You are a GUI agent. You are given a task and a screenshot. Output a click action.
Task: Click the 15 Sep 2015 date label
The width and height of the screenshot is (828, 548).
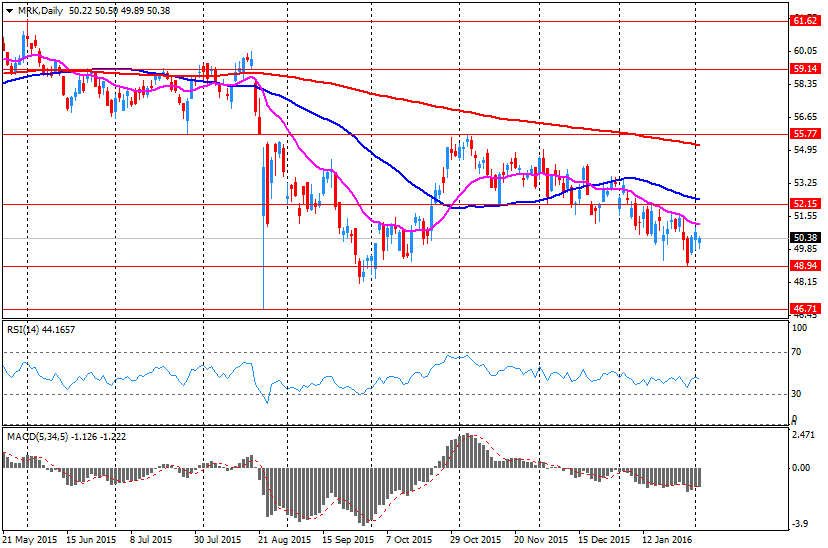tap(348, 540)
